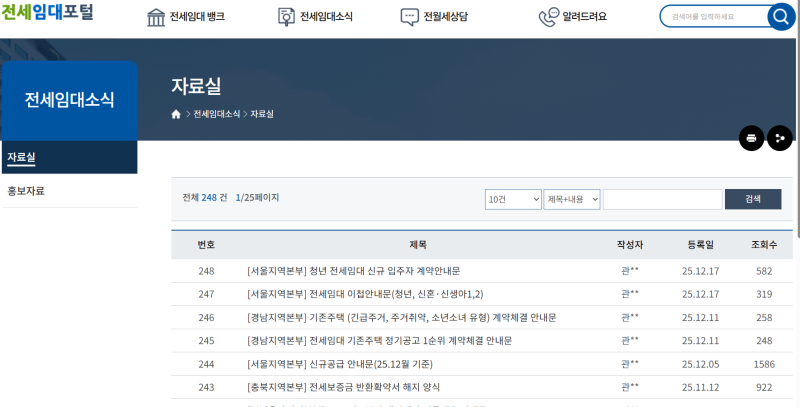Click the row number 248 cell
Image resolution: width=800 pixels, height=407 pixels.
tap(206, 271)
